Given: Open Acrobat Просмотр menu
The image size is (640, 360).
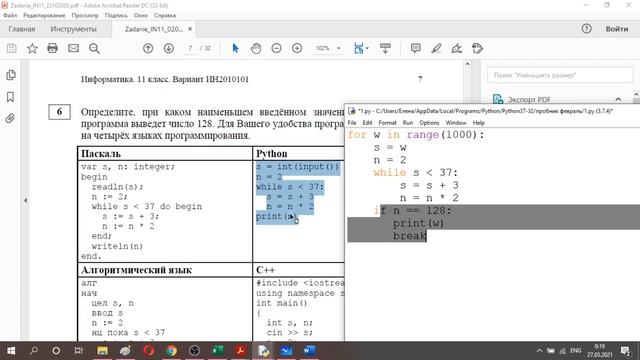Looking at the screenshot, I should (85, 16).
